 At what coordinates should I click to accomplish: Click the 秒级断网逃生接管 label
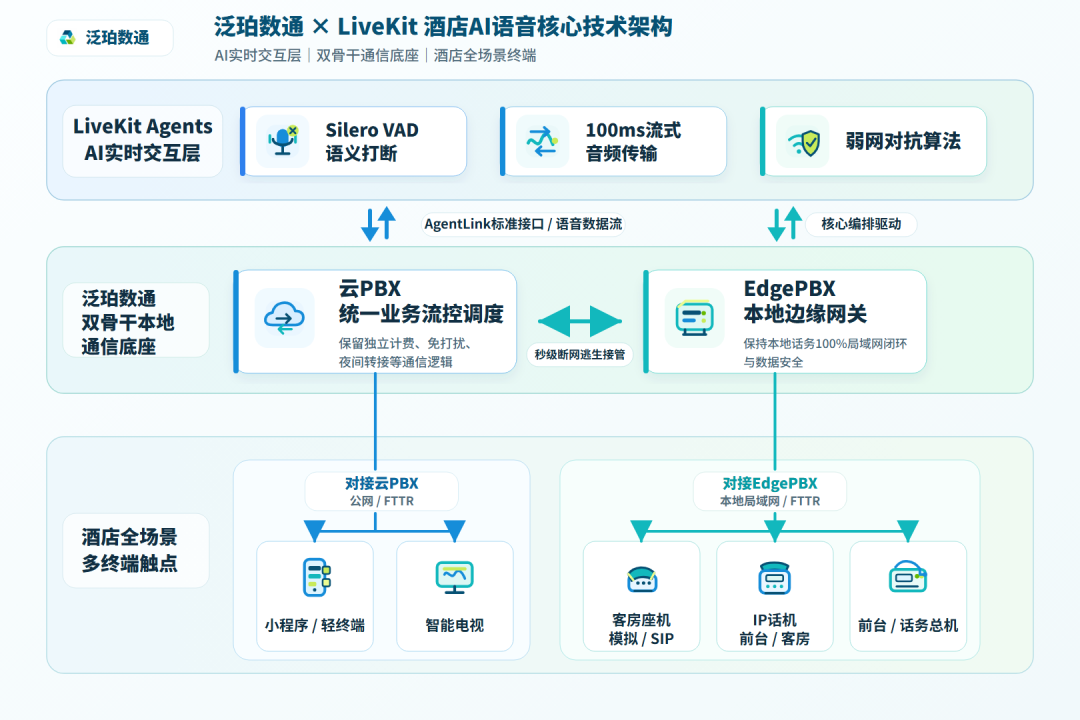coord(580,354)
